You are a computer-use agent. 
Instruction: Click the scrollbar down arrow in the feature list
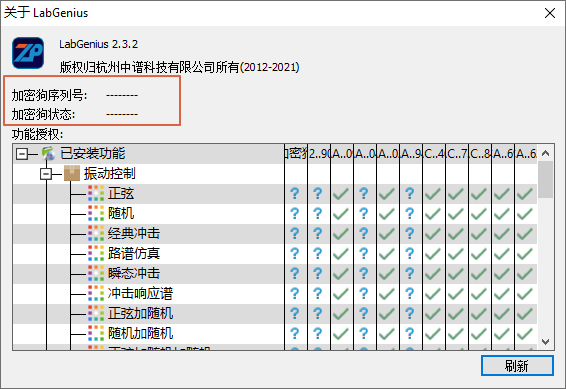(x=545, y=341)
